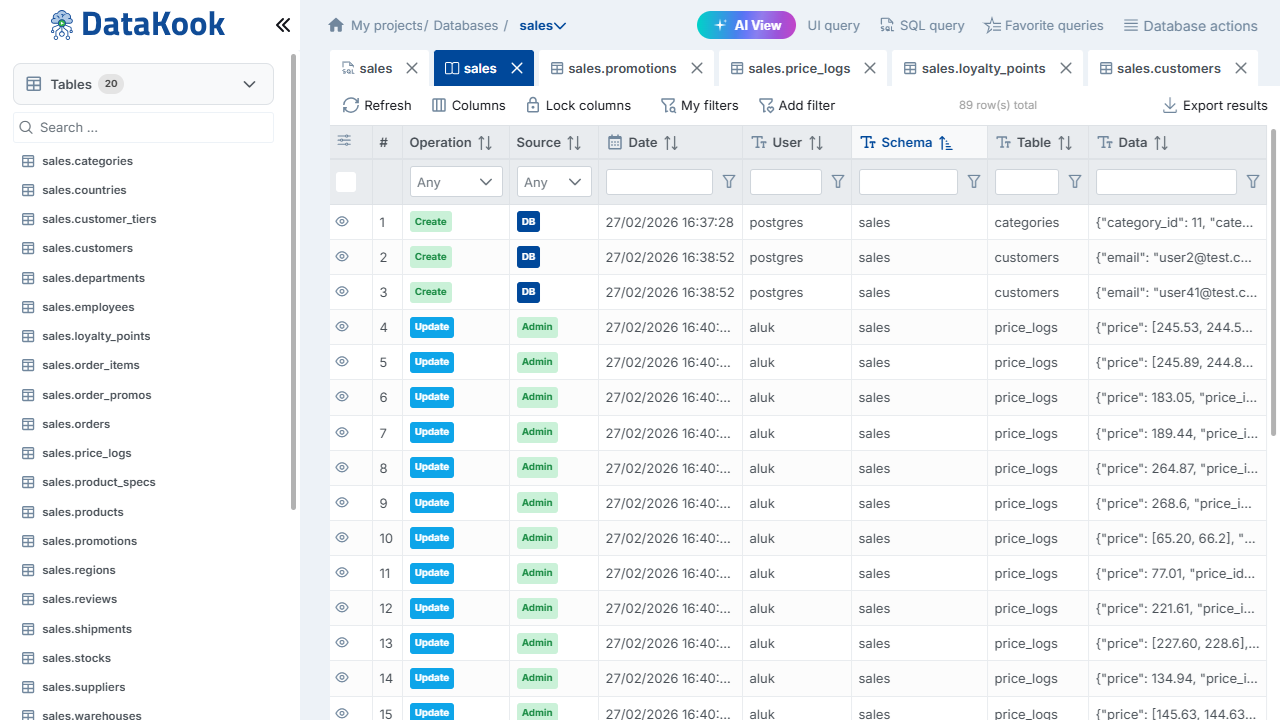
Task: View row 9 details eye icon
Action: (342, 502)
